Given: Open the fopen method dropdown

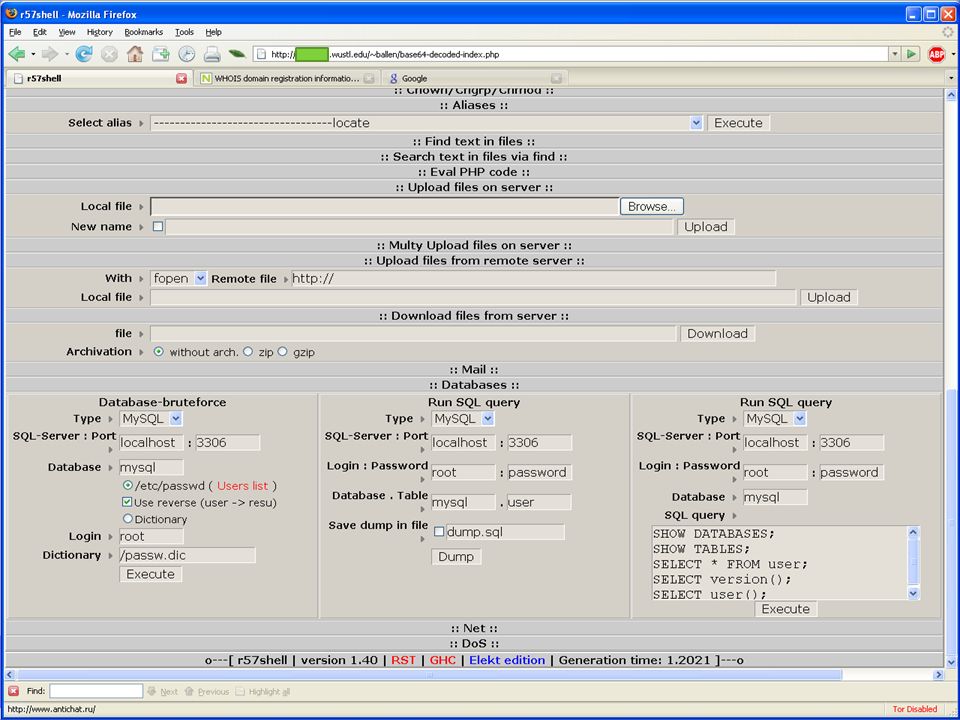Looking at the screenshot, I should coord(200,279).
